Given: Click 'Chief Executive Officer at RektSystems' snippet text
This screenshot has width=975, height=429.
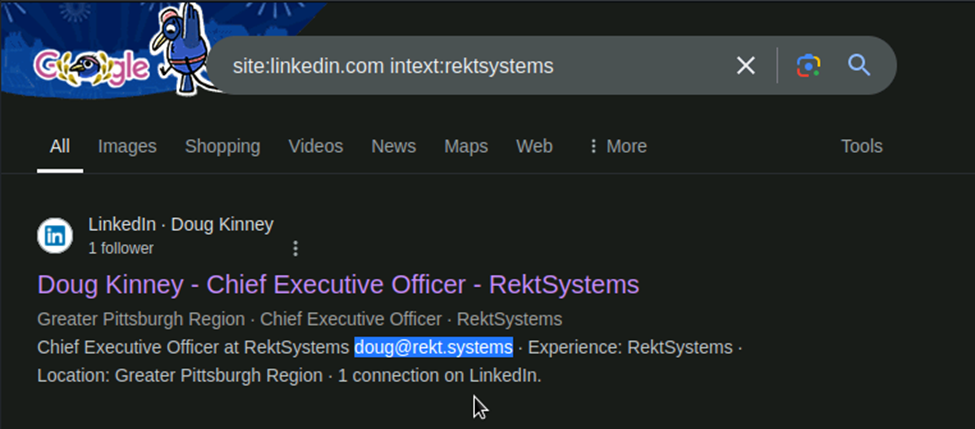Looking at the screenshot, I should [x=193, y=347].
